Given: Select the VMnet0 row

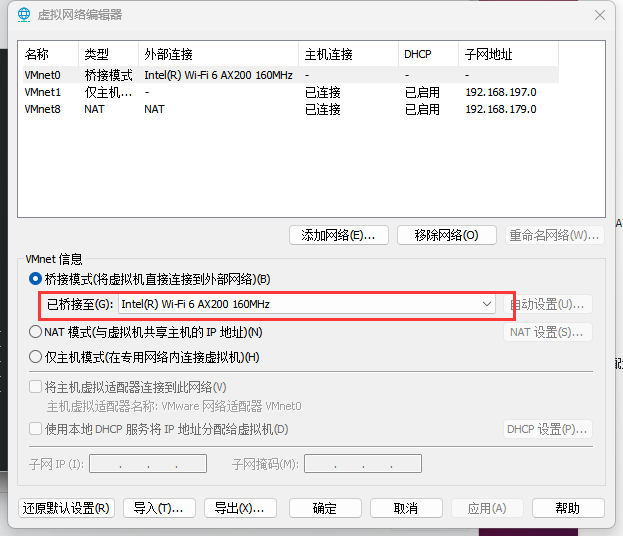Looking at the screenshot, I should pos(291,75).
